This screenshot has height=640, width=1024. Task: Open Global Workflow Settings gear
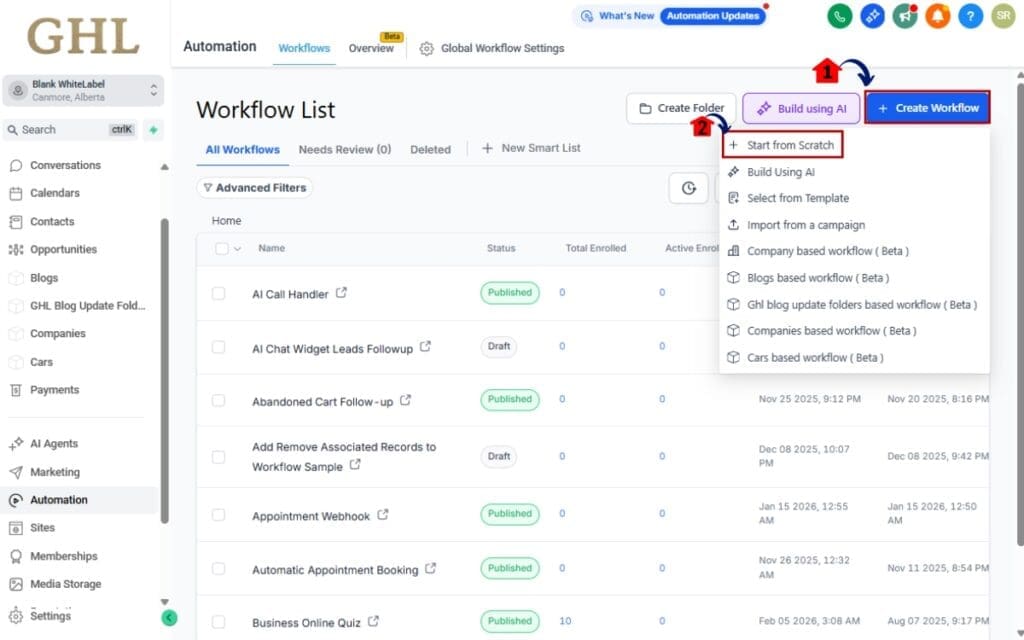(x=427, y=48)
